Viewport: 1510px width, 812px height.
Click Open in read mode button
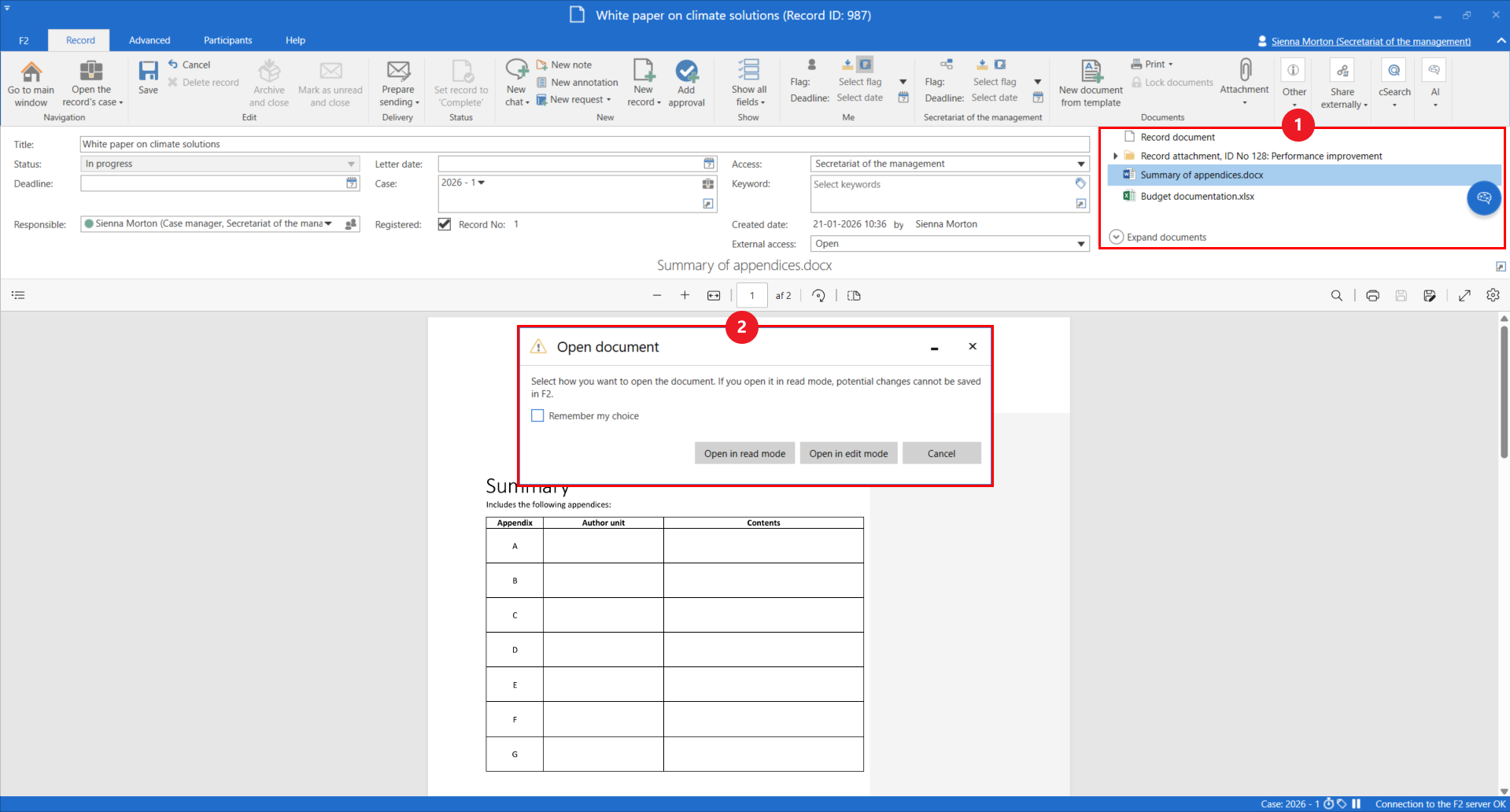pyautogui.click(x=744, y=453)
